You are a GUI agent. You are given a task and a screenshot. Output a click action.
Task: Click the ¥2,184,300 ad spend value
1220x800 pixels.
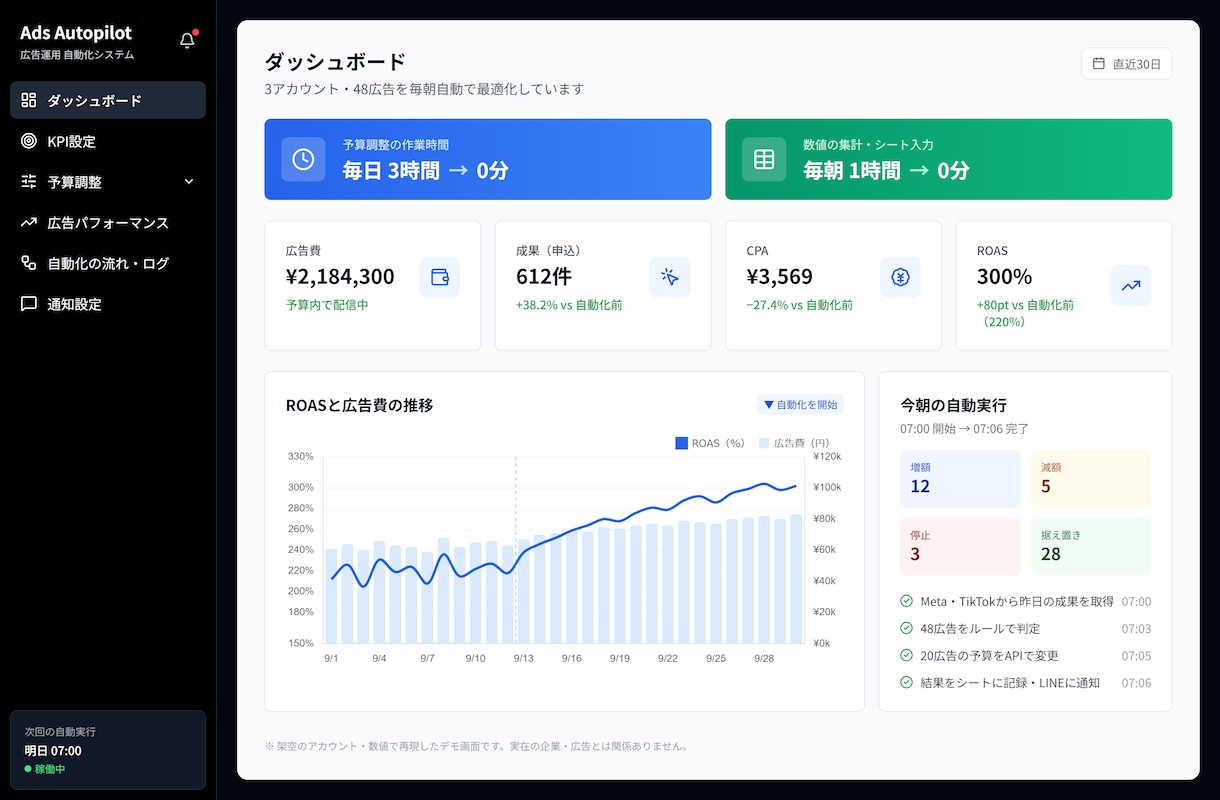click(340, 276)
